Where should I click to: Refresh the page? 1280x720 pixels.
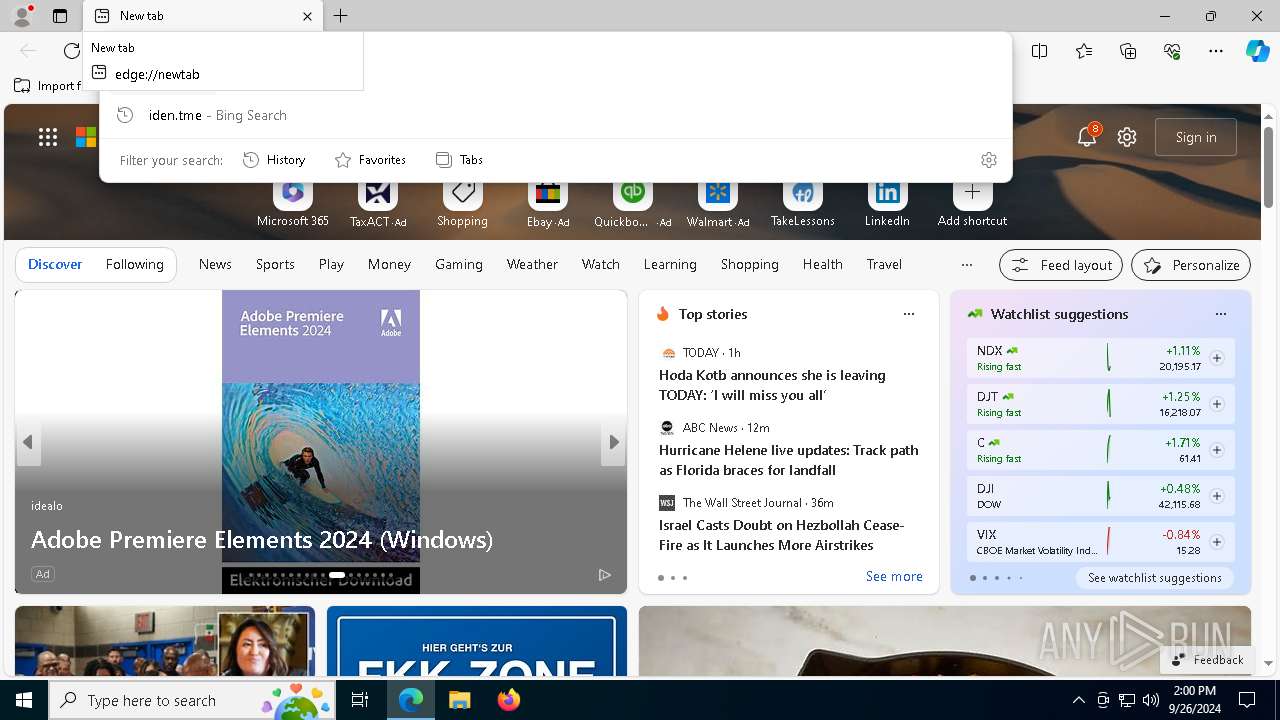(x=72, y=51)
